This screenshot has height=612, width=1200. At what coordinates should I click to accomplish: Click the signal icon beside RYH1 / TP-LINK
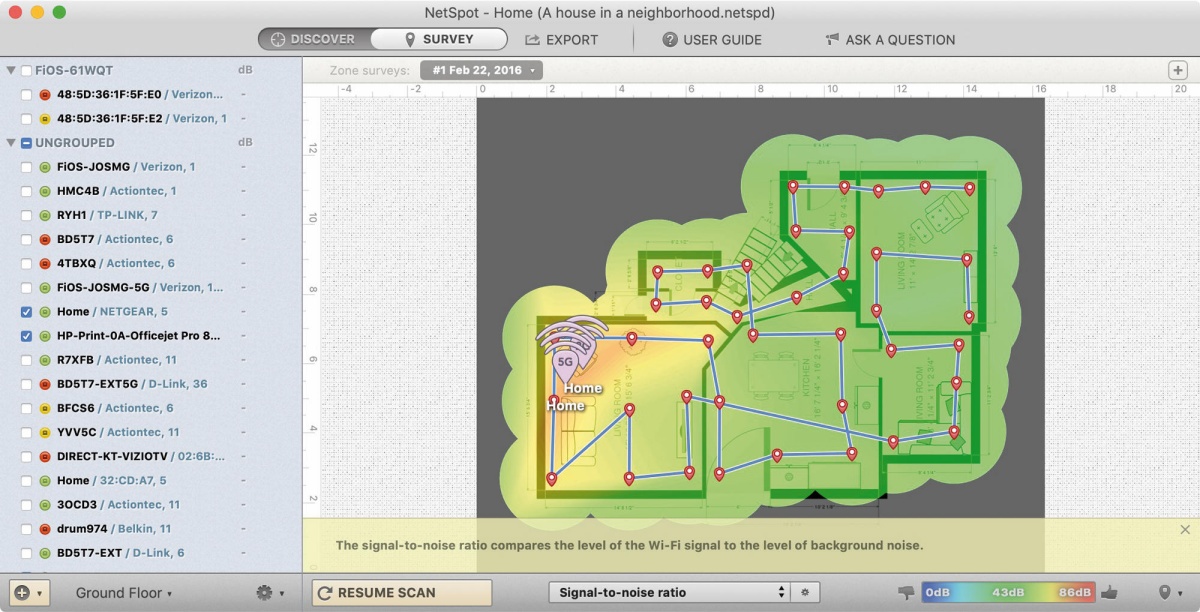click(x=45, y=215)
